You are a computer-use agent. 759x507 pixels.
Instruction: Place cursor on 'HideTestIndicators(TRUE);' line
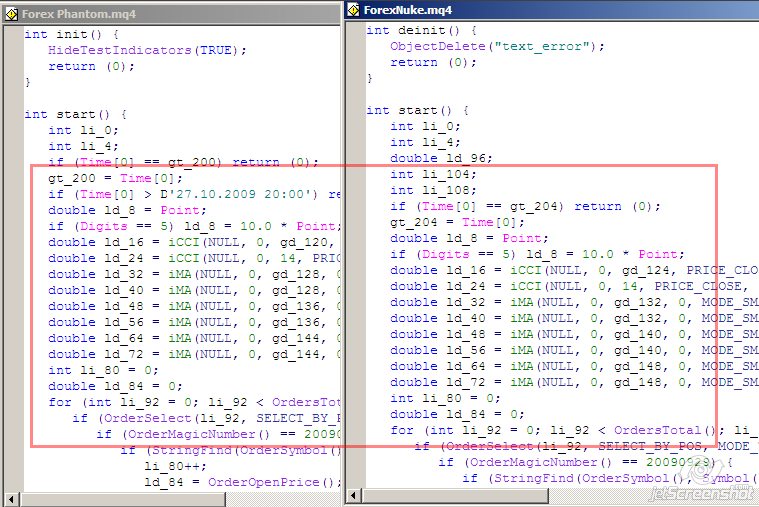(x=147, y=50)
